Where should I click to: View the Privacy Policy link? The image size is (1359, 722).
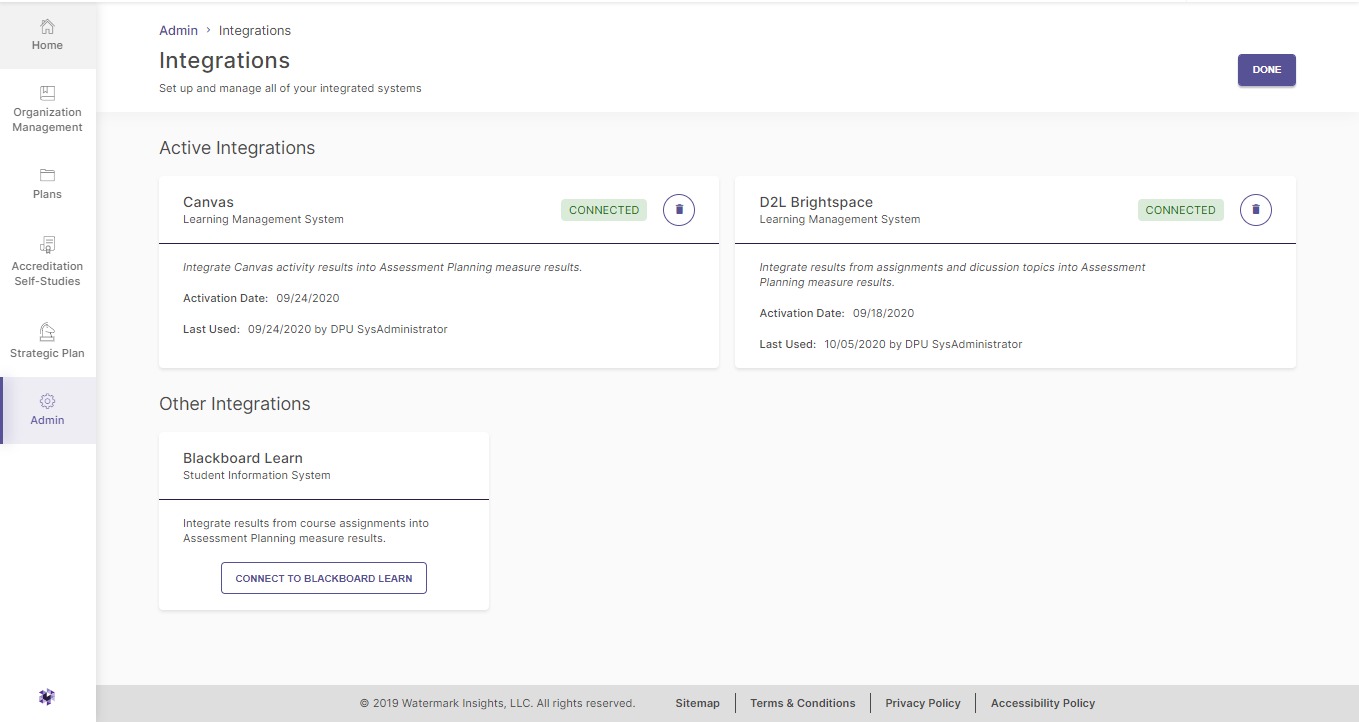[x=922, y=703]
